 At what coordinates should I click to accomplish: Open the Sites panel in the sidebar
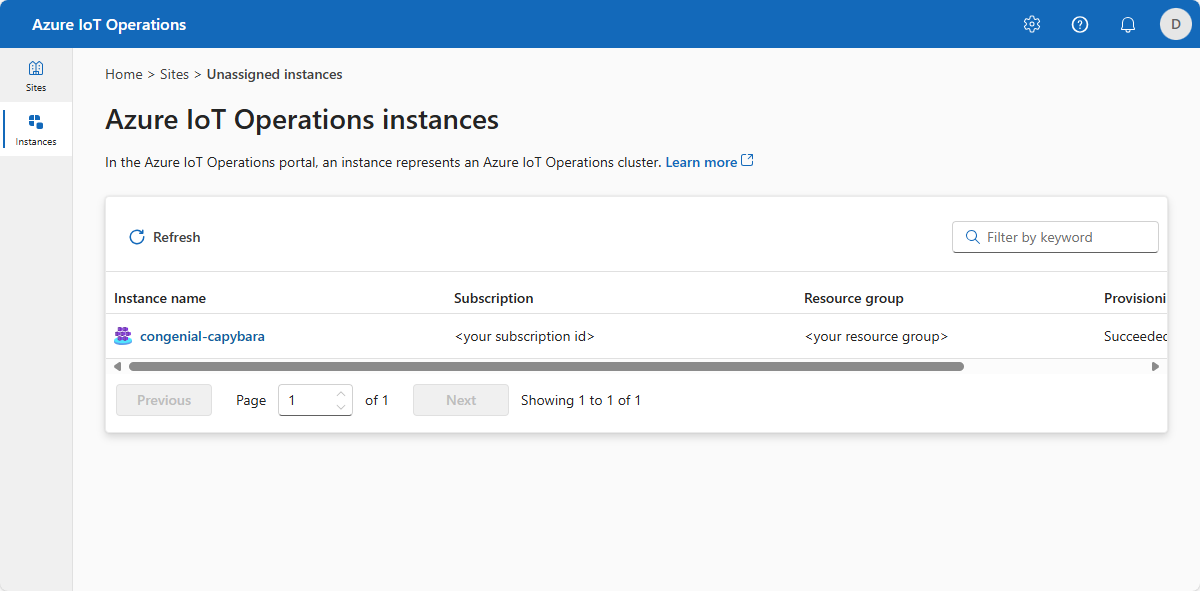click(x=36, y=75)
